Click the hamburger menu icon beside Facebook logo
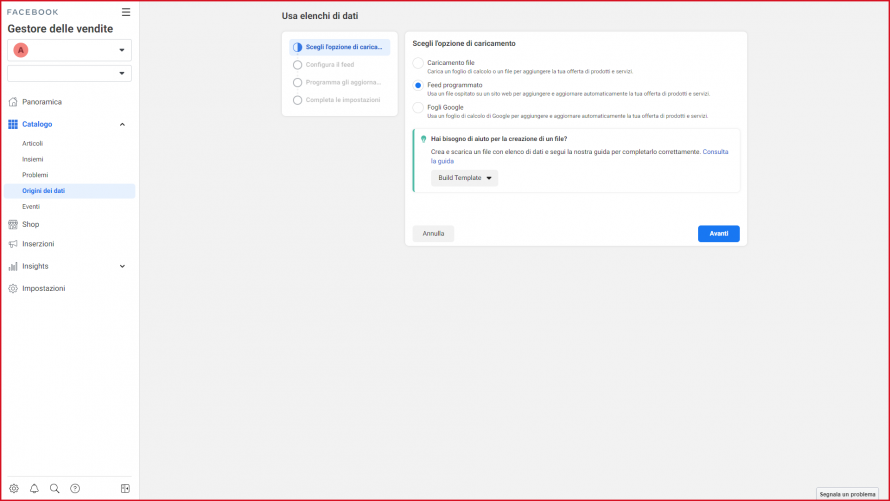Screen dimensions: 890x501 [x=125, y=12]
